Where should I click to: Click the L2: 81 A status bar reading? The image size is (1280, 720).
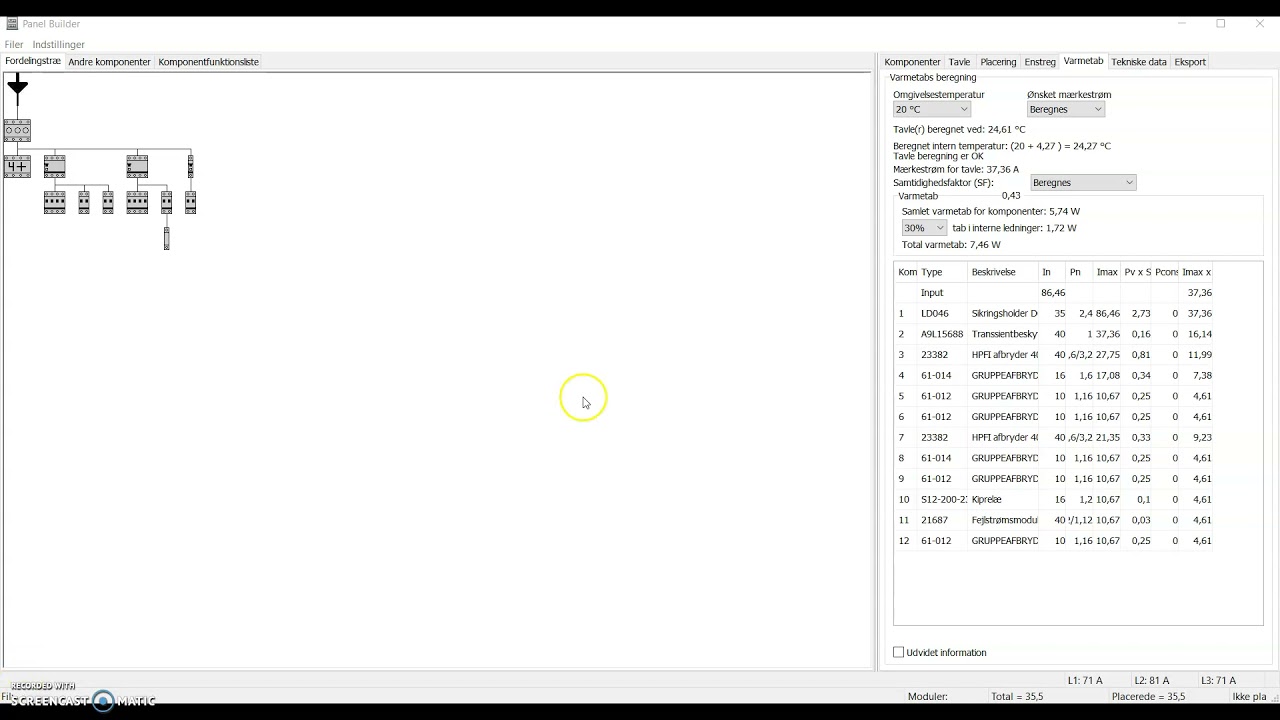(1152, 681)
